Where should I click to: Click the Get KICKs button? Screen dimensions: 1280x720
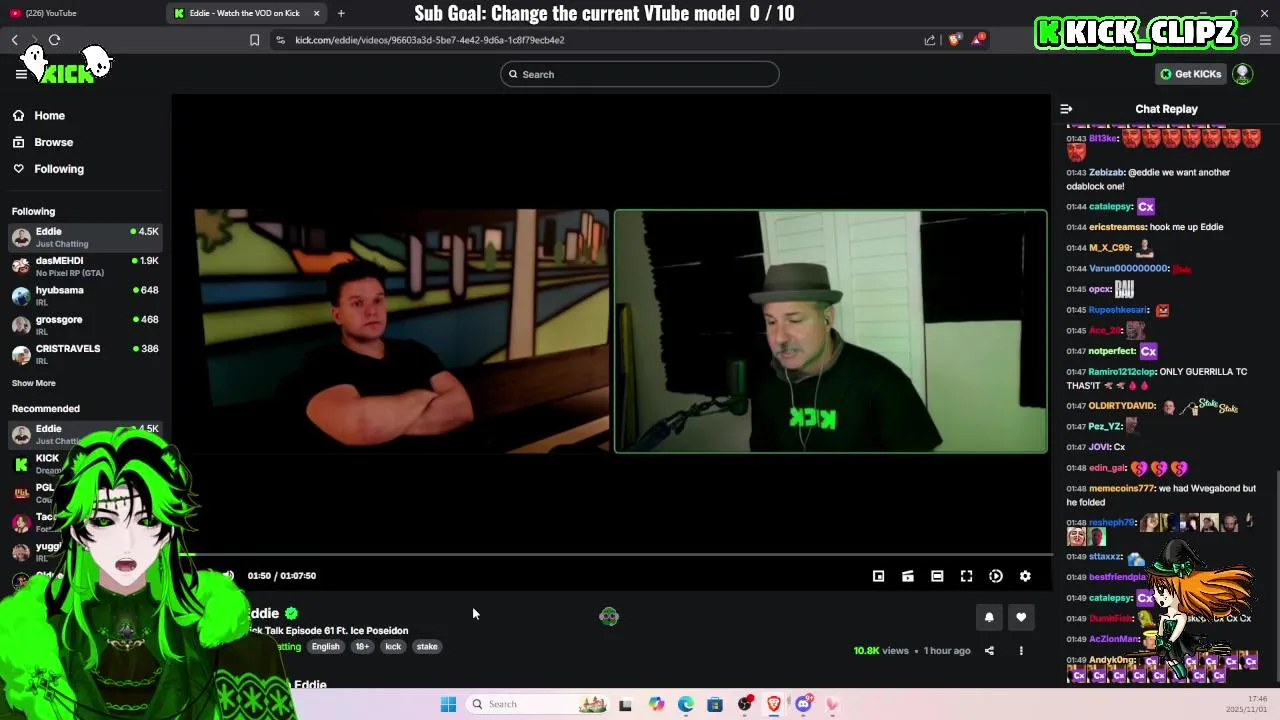click(1190, 74)
